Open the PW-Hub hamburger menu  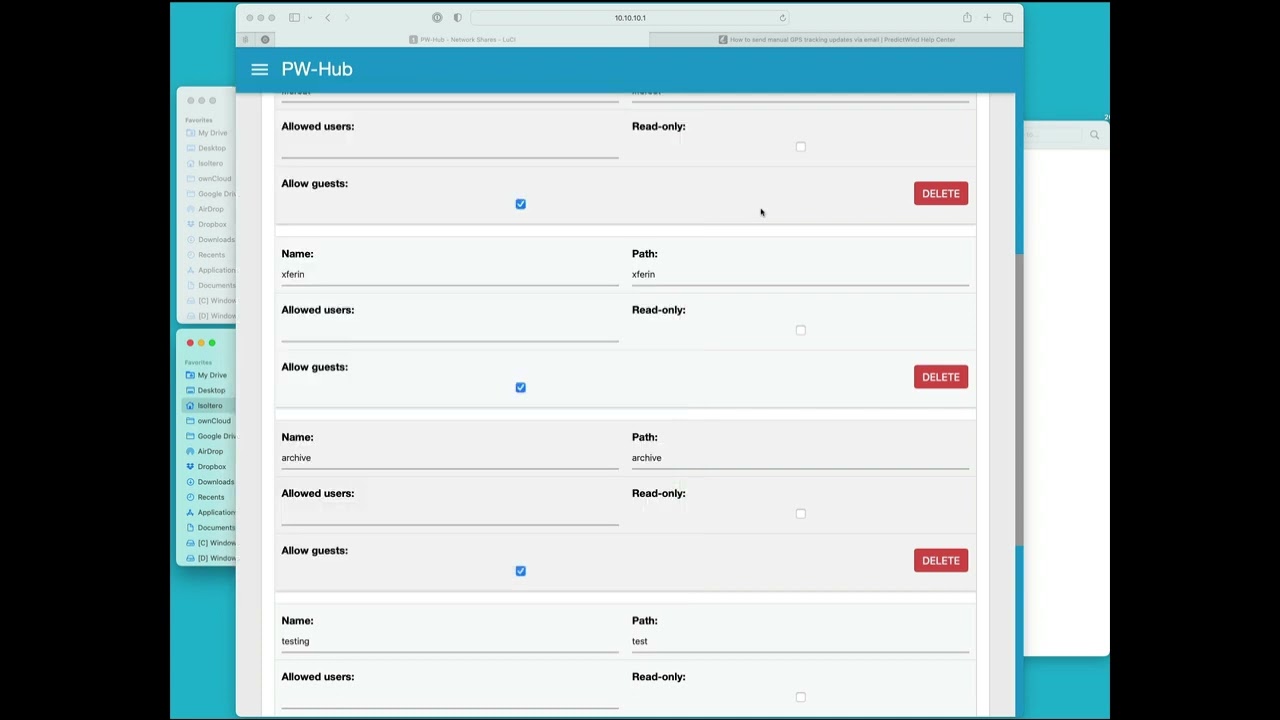(259, 69)
